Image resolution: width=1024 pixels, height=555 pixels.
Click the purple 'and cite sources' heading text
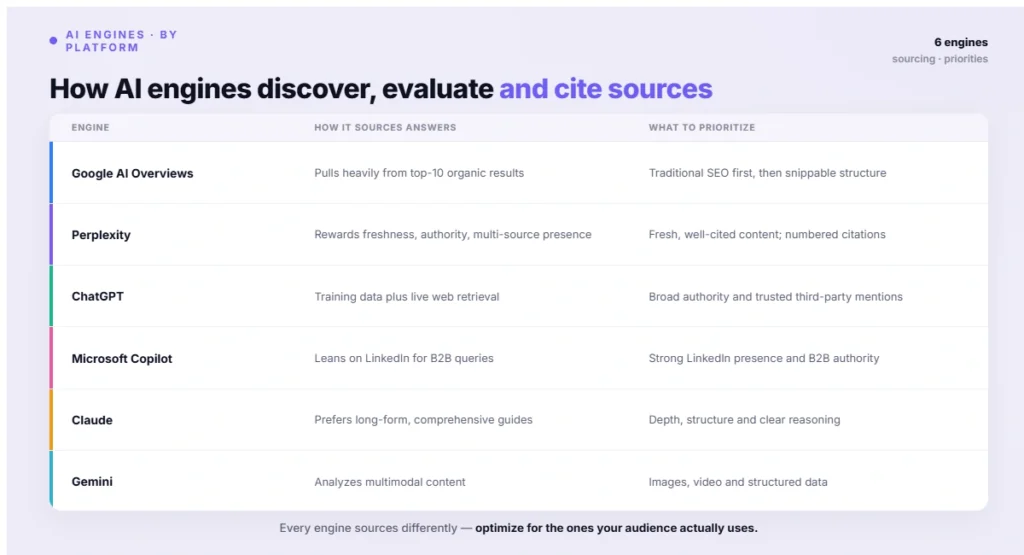[x=605, y=89]
